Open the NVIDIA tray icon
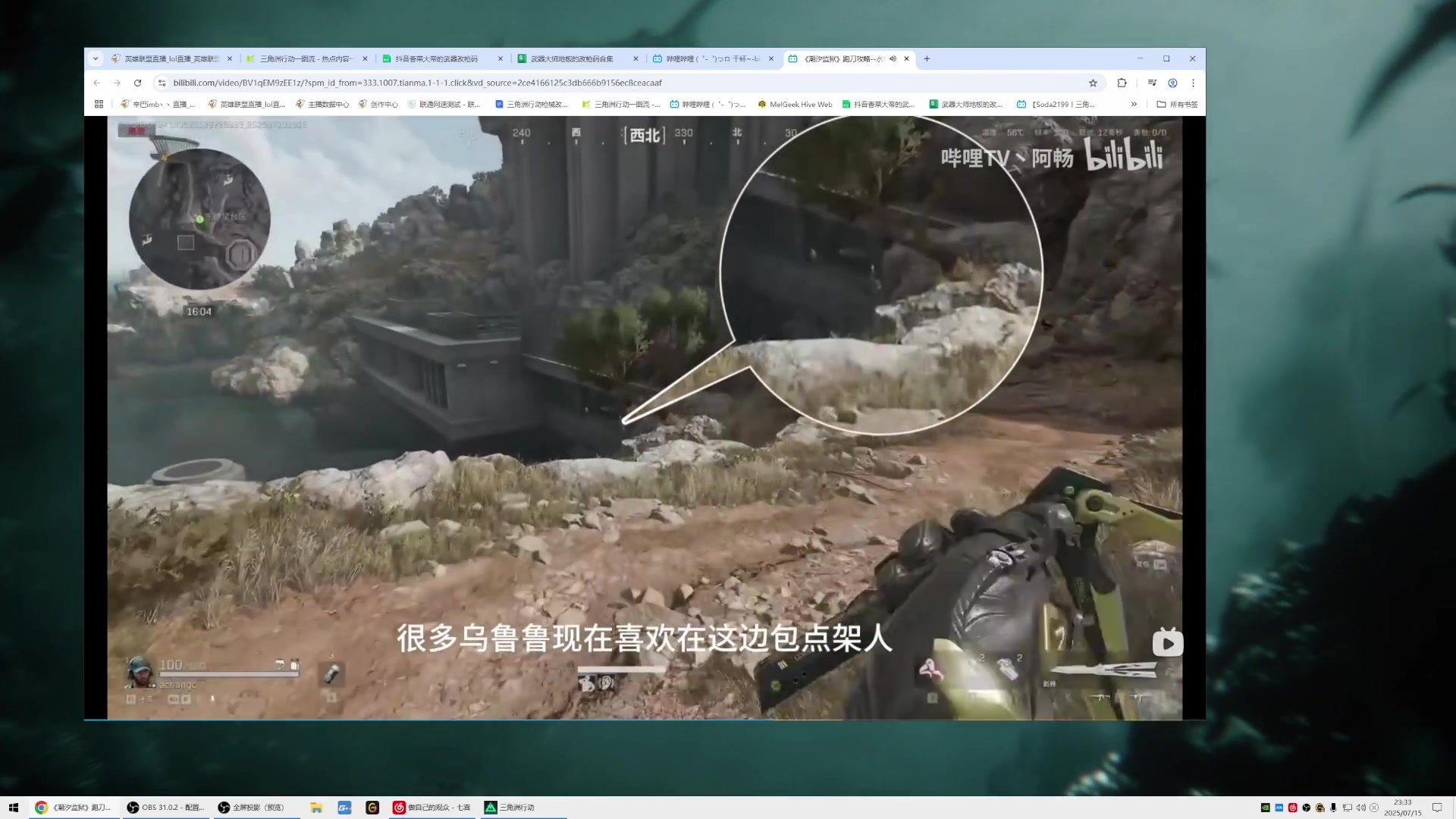The width and height of the screenshot is (1456, 819). click(x=1265, y=808)
